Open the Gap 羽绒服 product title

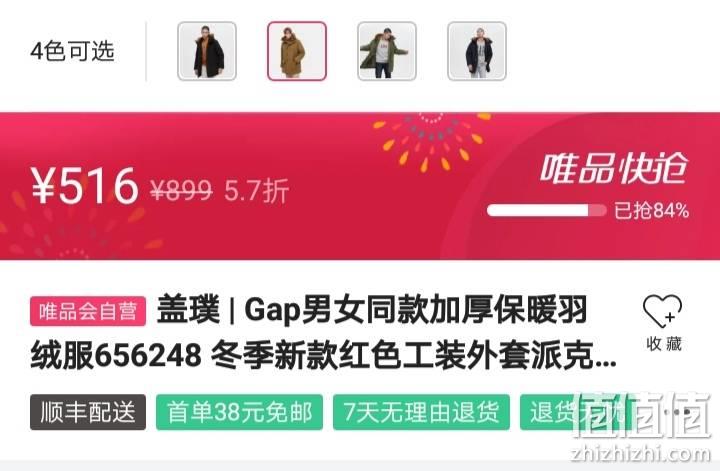323,332
